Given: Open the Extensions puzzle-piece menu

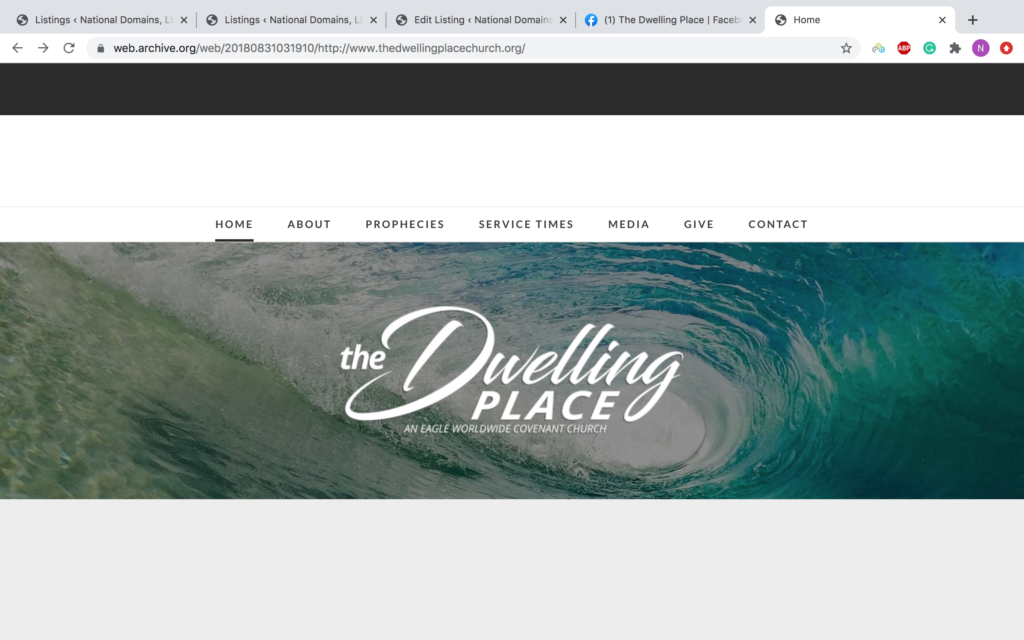Looking at the screenshot, I should 955,48.
